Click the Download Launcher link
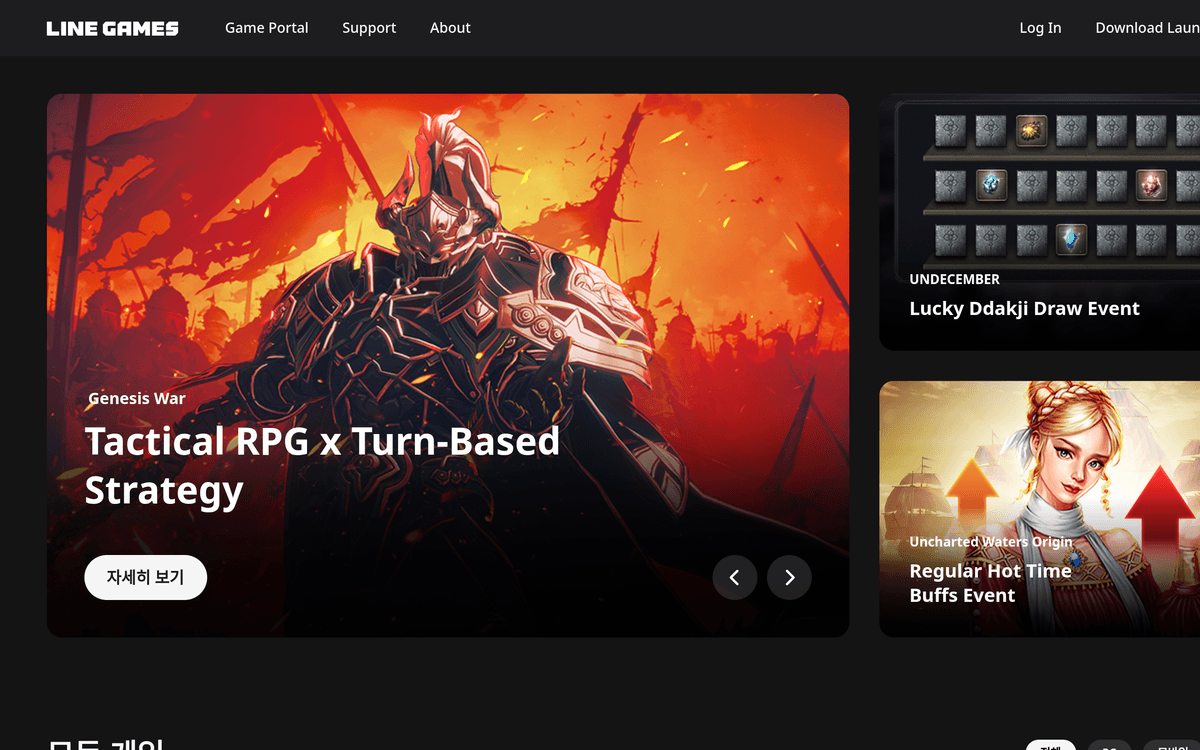The width and height of the screenshot is (1200, 750). coord(1147,28)
